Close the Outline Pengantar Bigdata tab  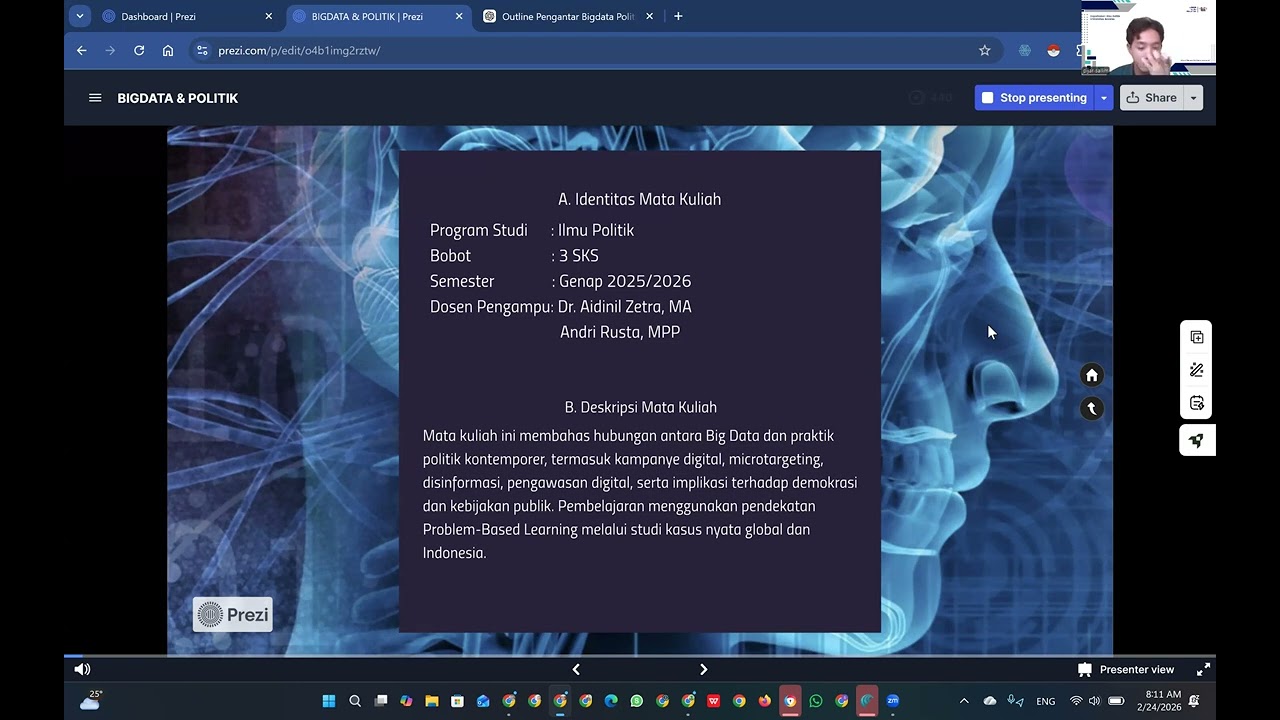649,16
